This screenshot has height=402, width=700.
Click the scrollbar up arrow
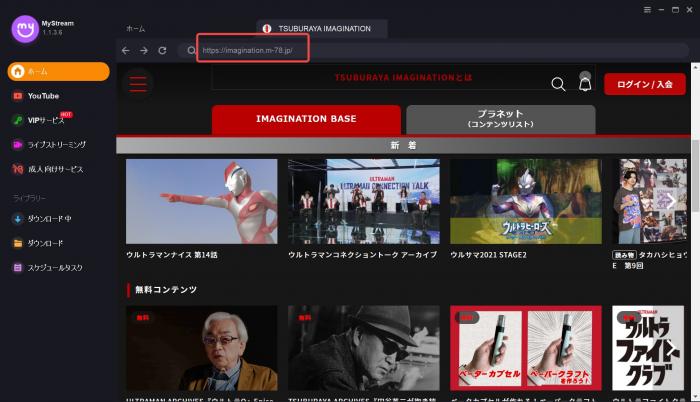point(695,67)
